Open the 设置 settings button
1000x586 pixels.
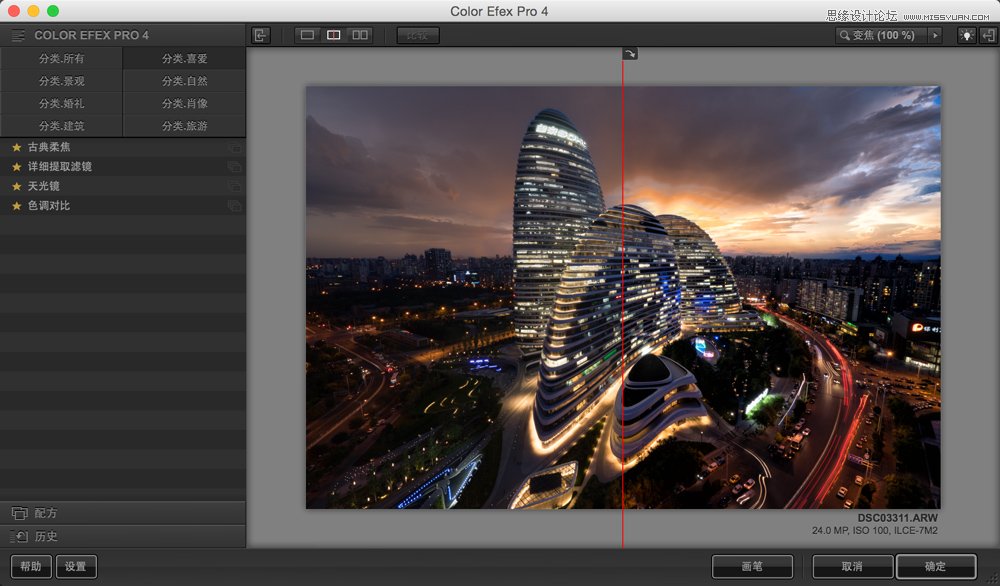[76, 566]
